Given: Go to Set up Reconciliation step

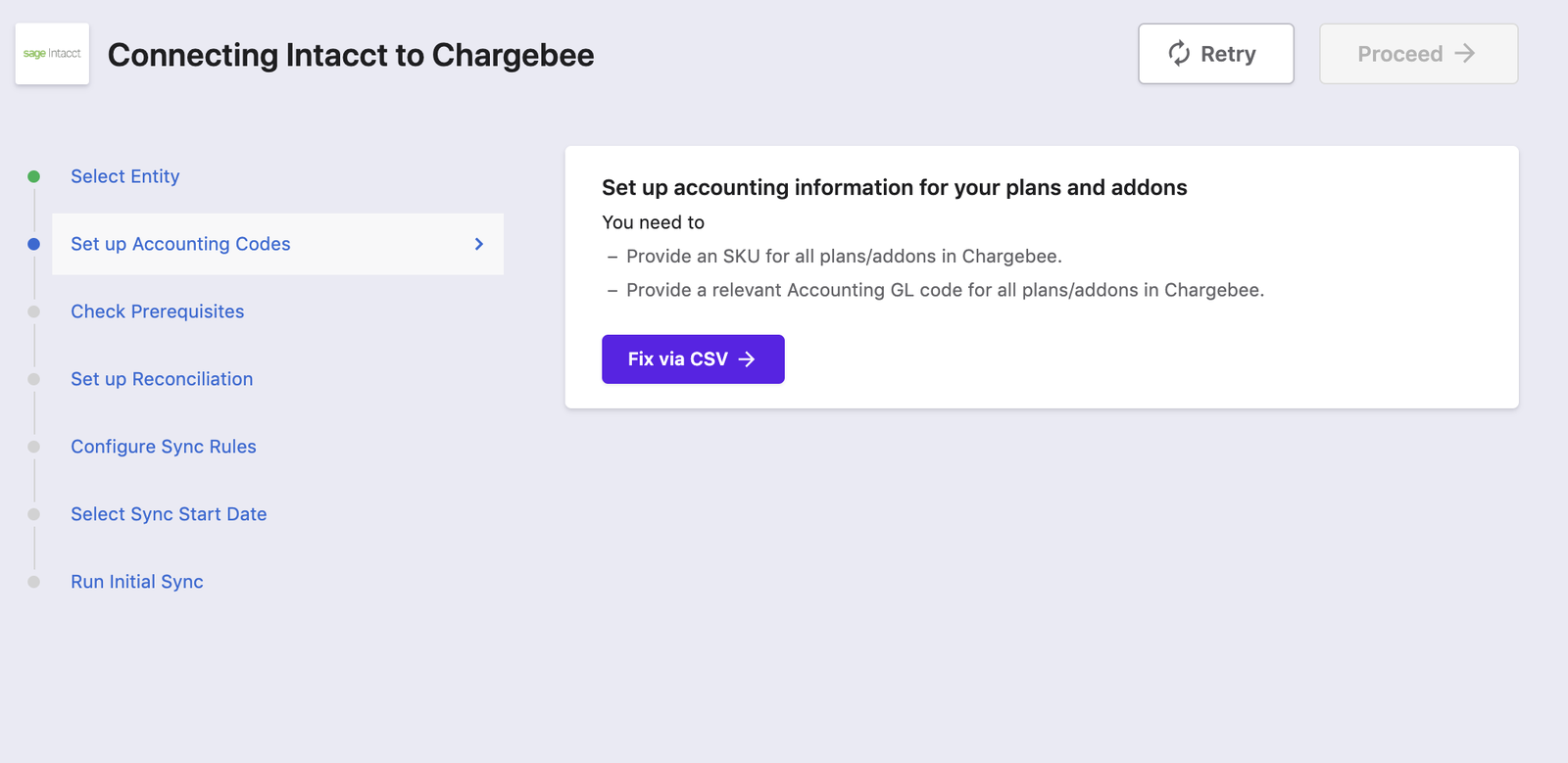Looking at the screenshot, I should coord(162,379).
